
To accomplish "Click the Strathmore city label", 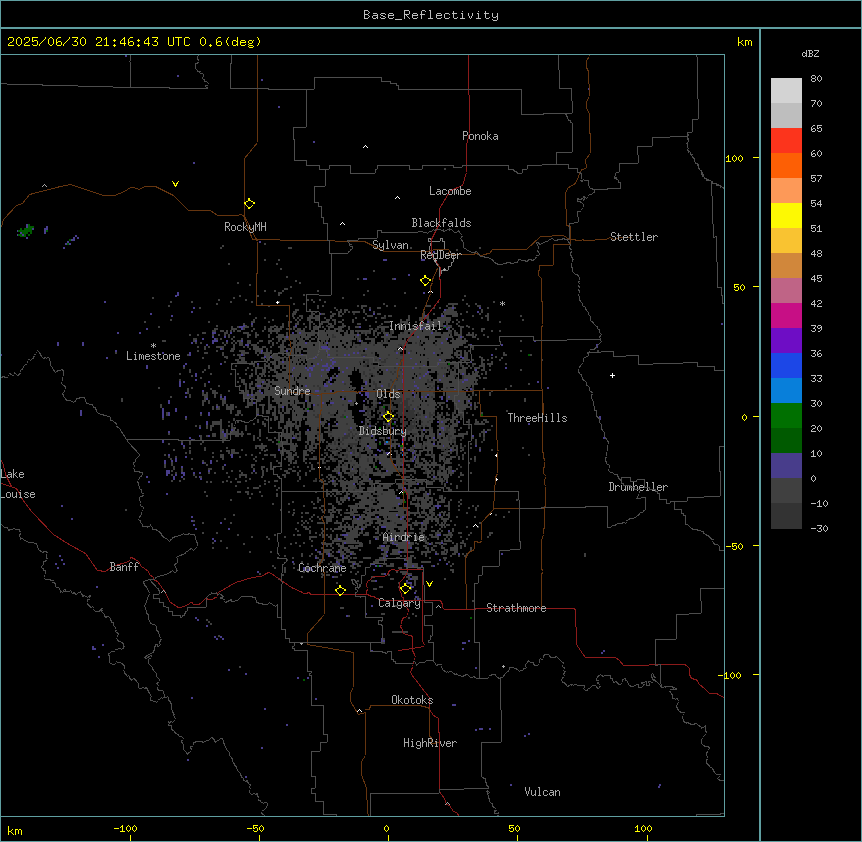I will tap(516, 608).
